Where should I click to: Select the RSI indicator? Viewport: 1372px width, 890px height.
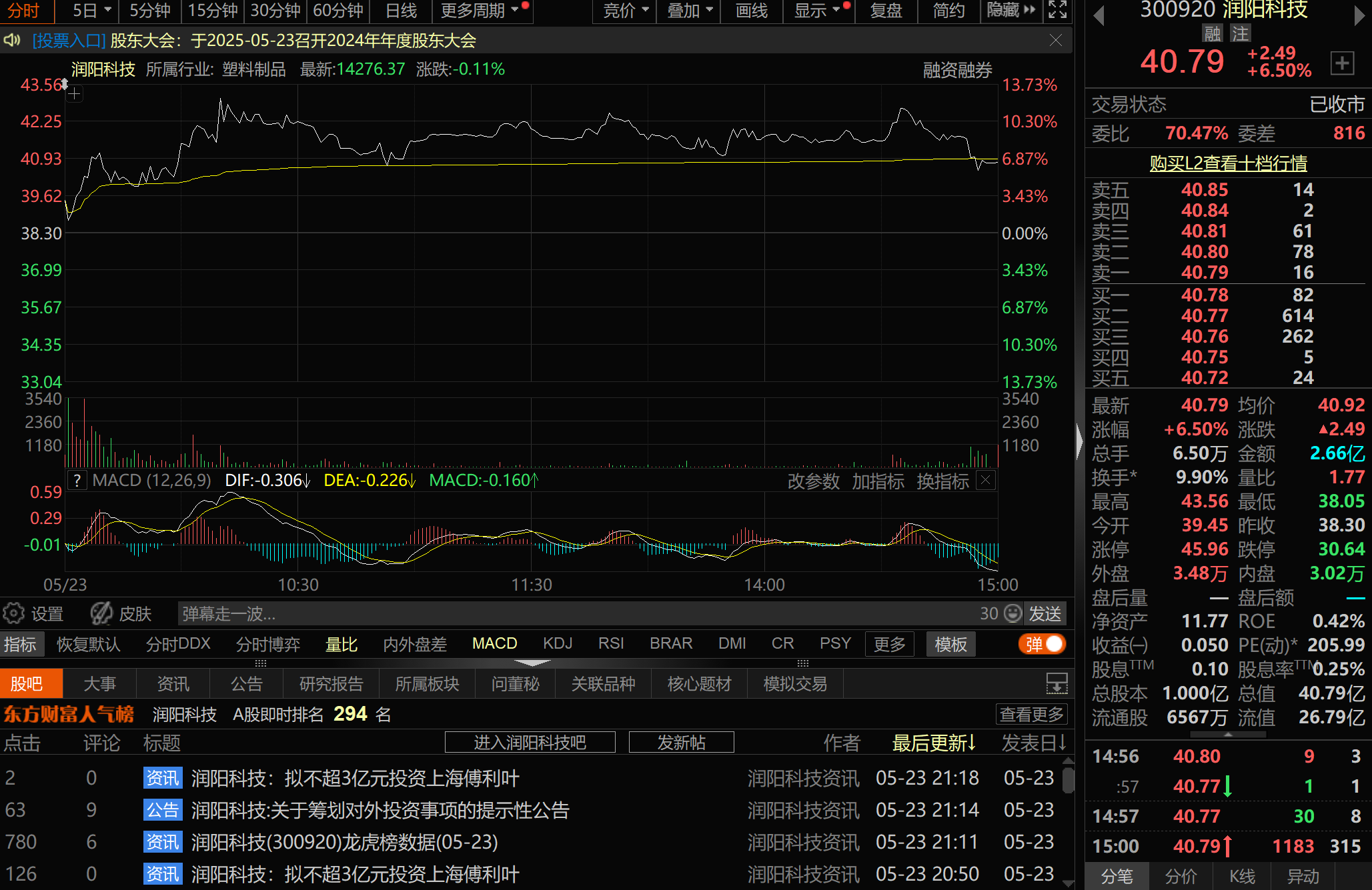tap(611, 644)
